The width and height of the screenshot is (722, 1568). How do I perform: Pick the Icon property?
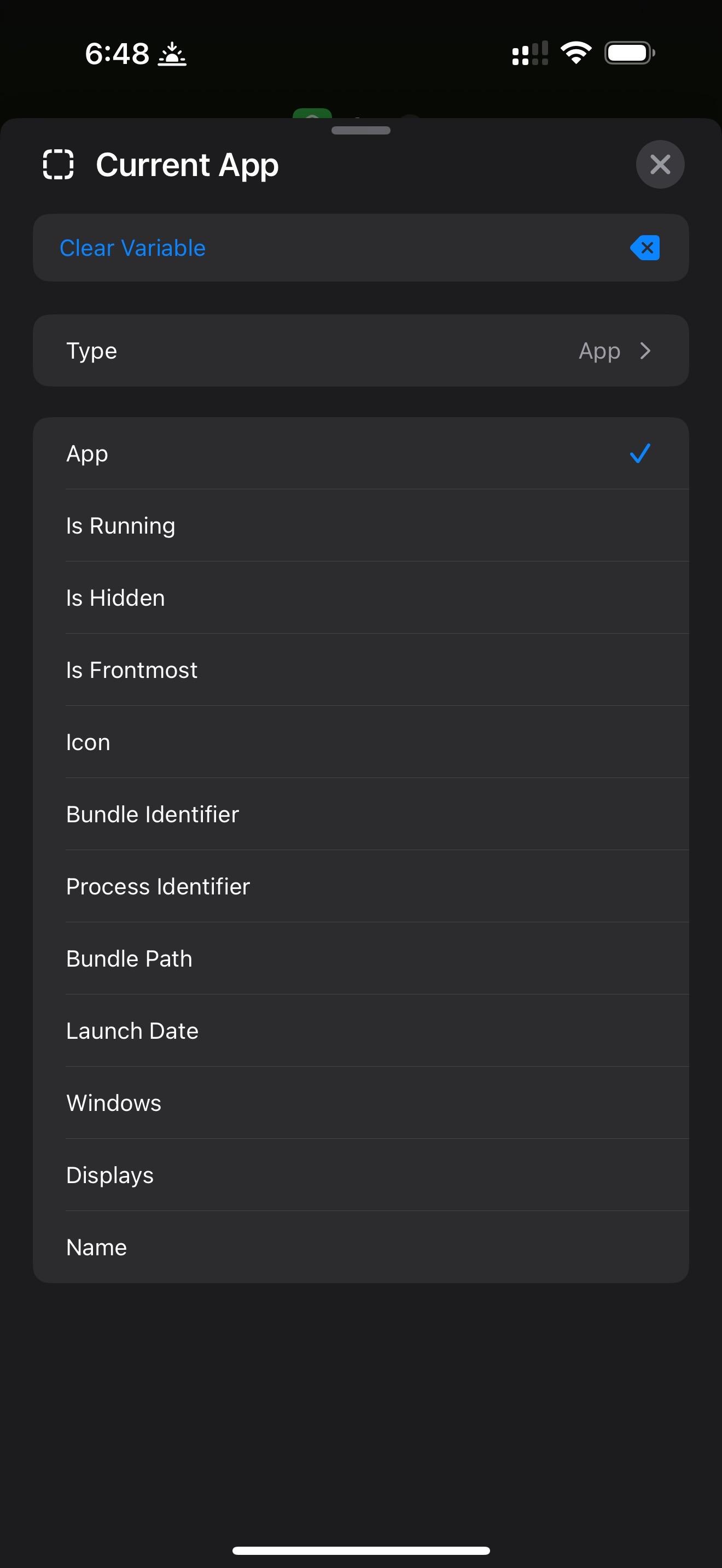click(88, 742)
